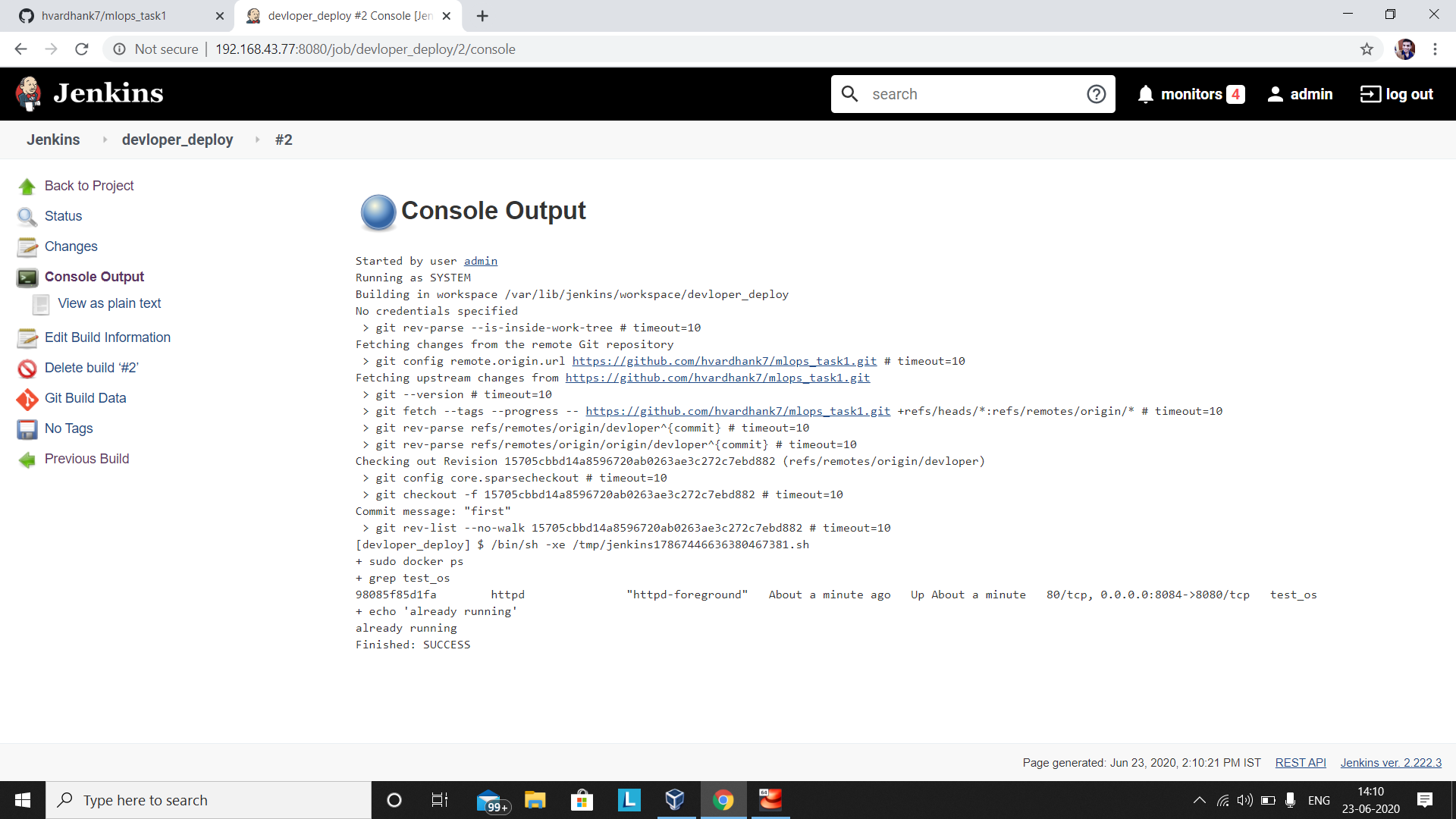
Task: Click the Previous Build arrow icon
Action: [x=27, y=460]
